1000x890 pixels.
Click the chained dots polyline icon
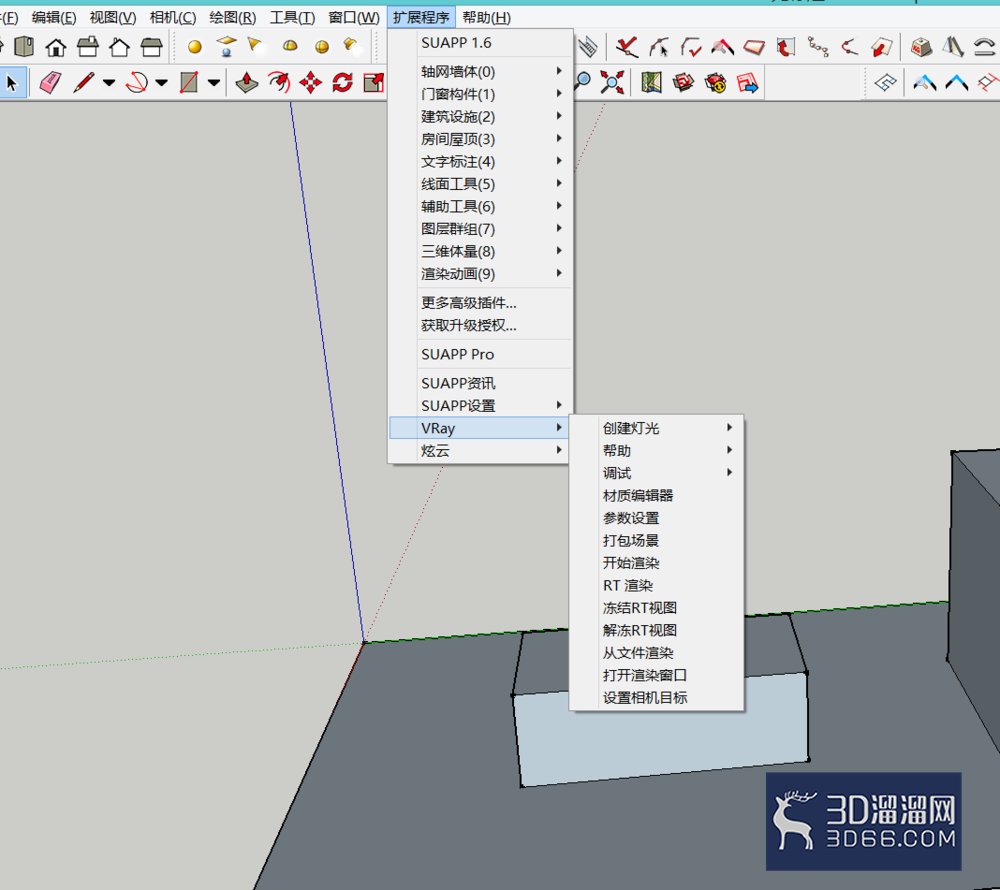818,47
